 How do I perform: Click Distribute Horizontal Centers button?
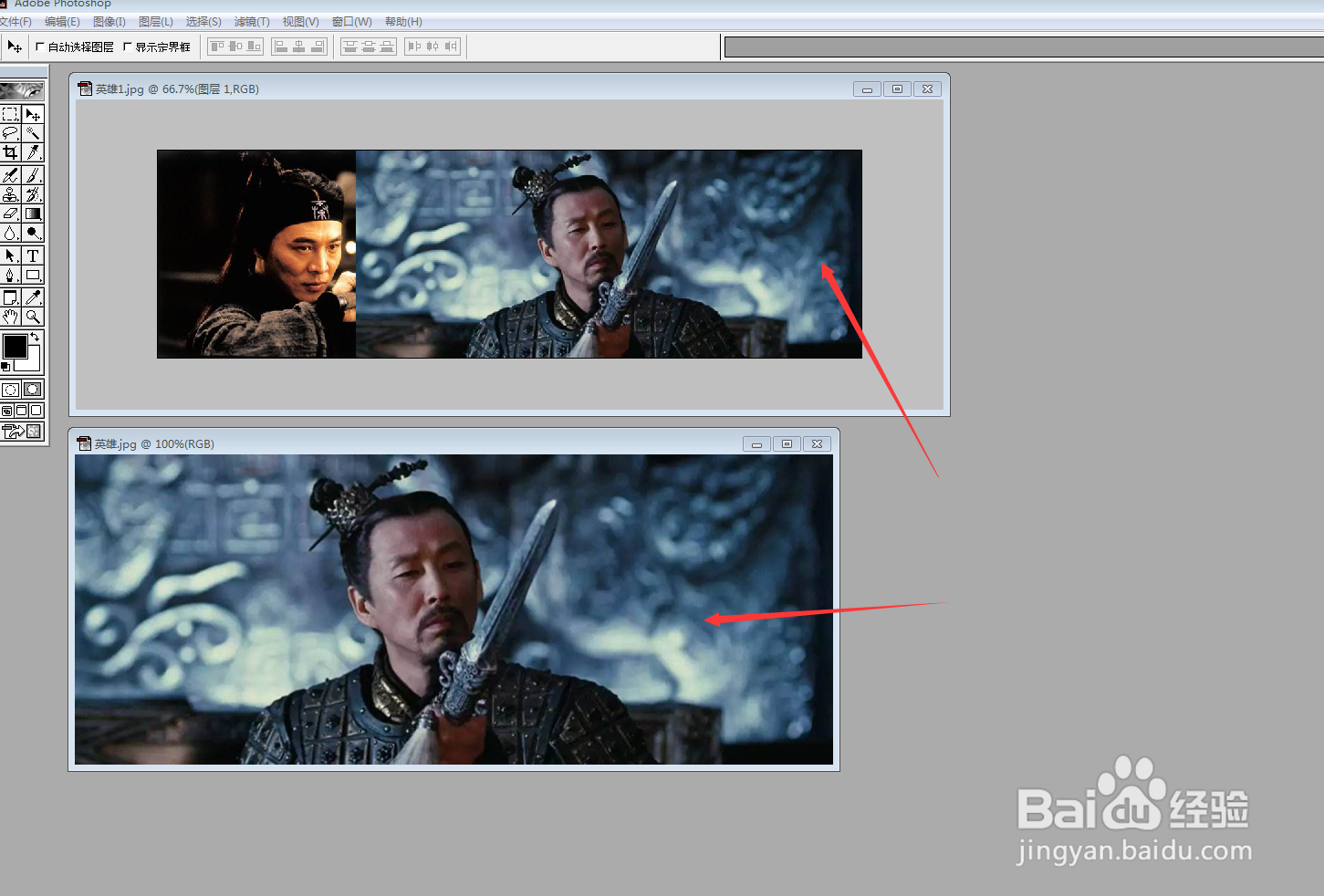[433, 47]
